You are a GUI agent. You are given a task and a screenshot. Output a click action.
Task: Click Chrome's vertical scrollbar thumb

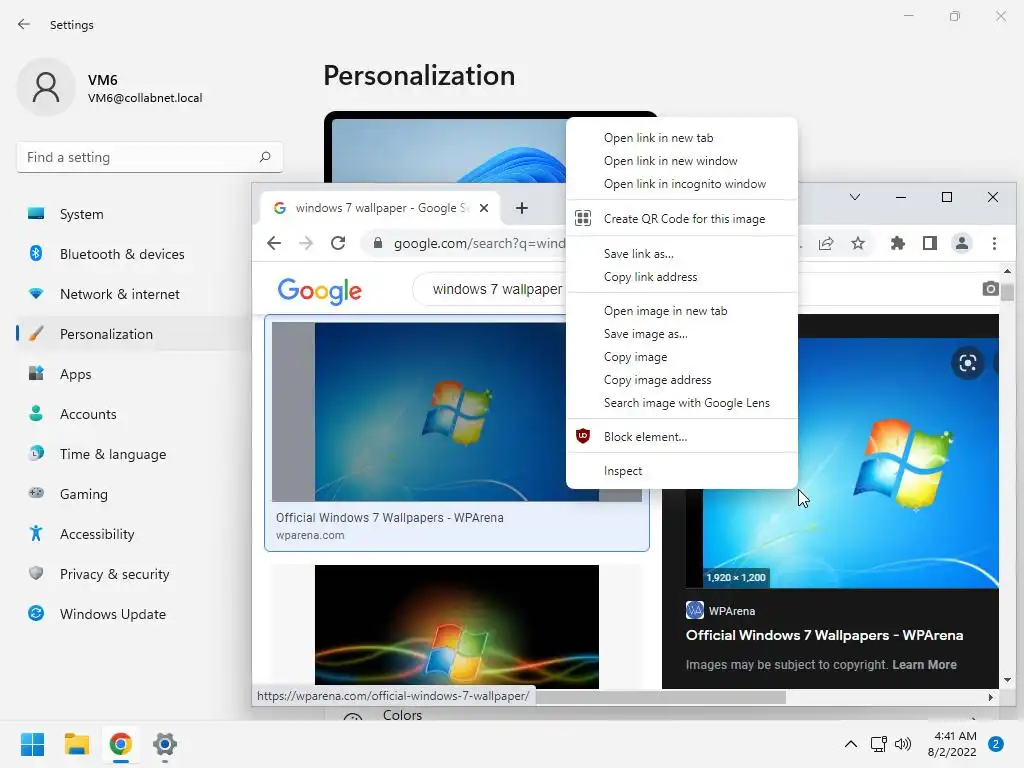[x=1007, y=292]
